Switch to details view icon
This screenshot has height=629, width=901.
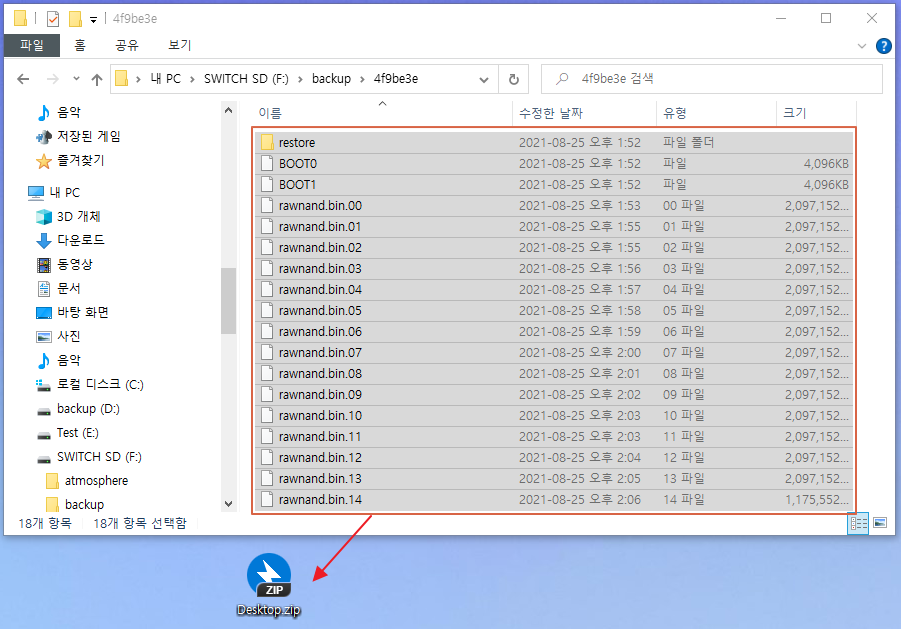click(x=858, y=523)
